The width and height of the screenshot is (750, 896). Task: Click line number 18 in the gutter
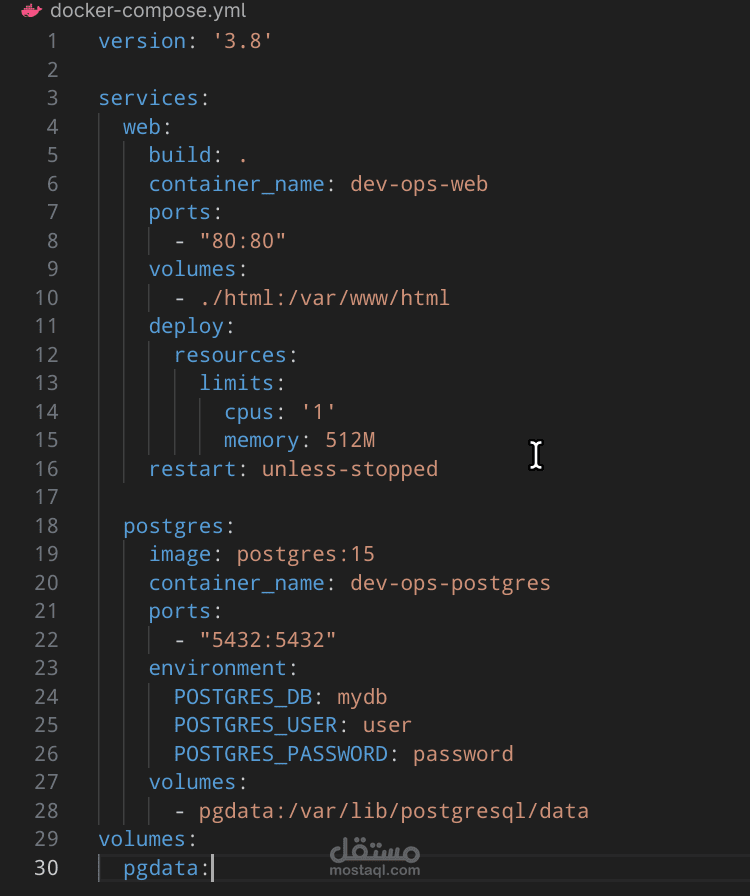point(46,526)
